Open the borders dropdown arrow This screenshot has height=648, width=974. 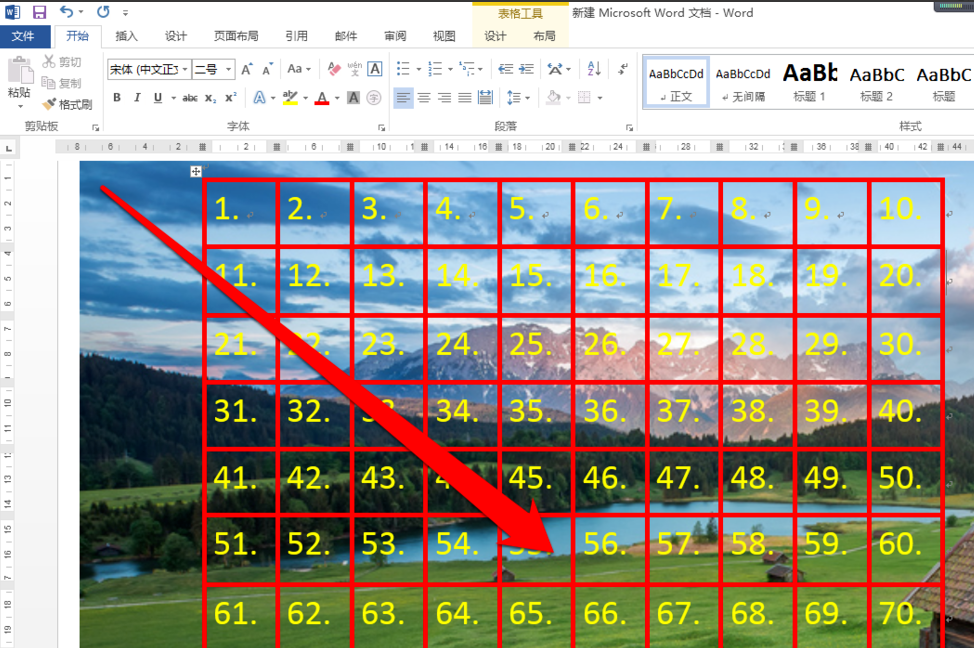pos(600,98)
